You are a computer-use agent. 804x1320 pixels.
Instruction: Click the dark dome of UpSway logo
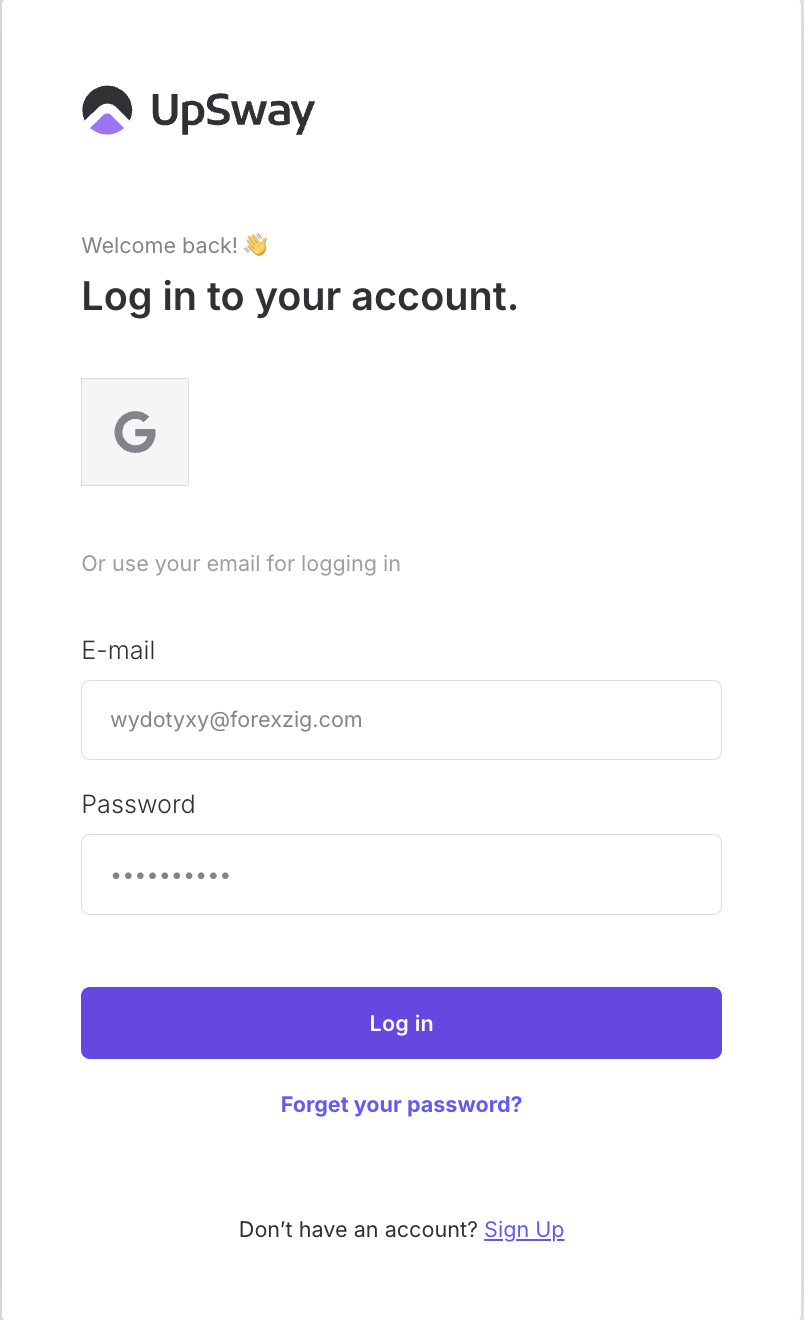(106, 98)
